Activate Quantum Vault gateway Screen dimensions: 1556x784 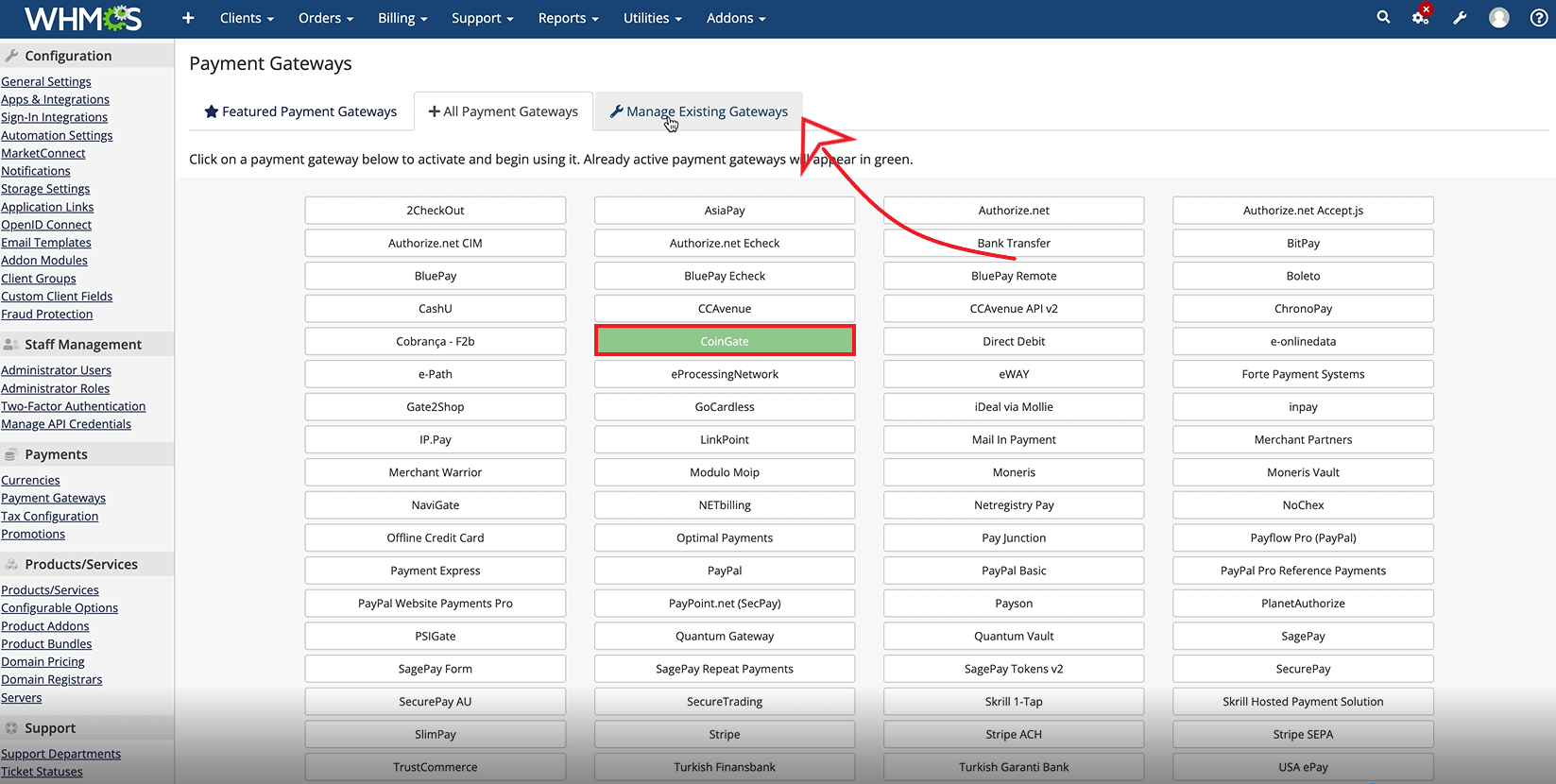(1014, 636)
